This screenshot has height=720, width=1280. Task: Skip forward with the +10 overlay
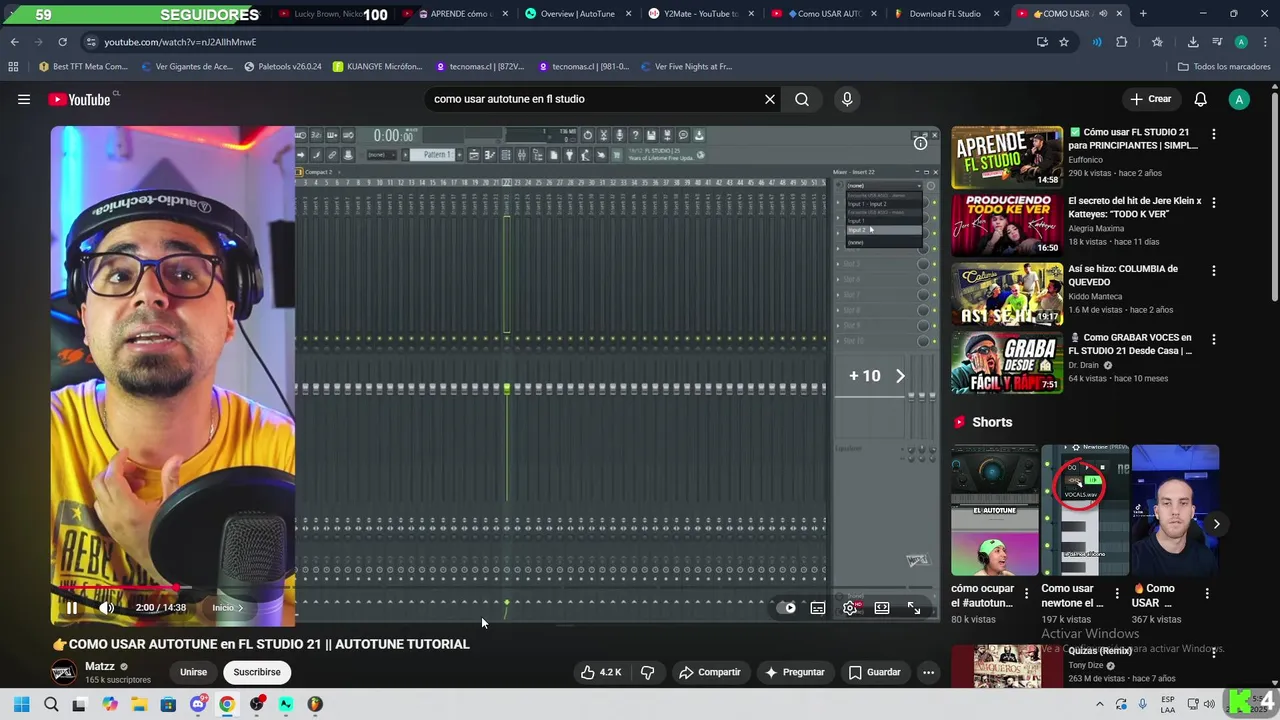877,376
